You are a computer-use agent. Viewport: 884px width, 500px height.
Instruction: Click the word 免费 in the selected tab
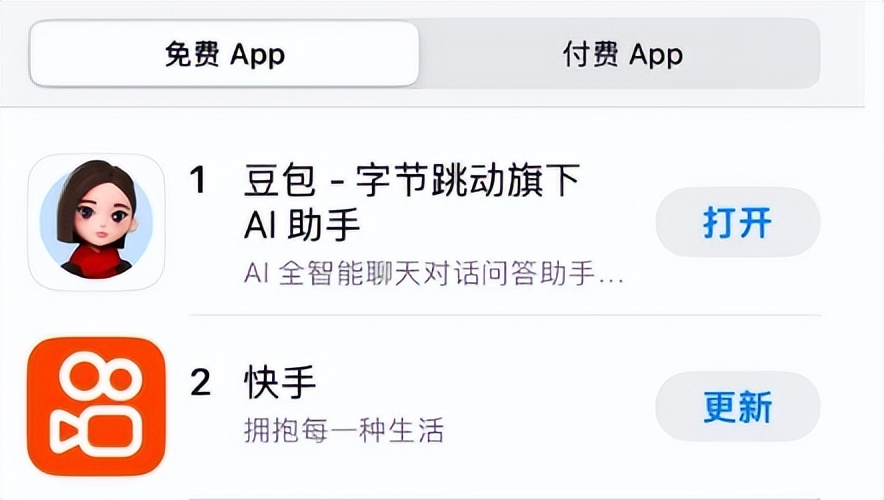coord(192,53)
